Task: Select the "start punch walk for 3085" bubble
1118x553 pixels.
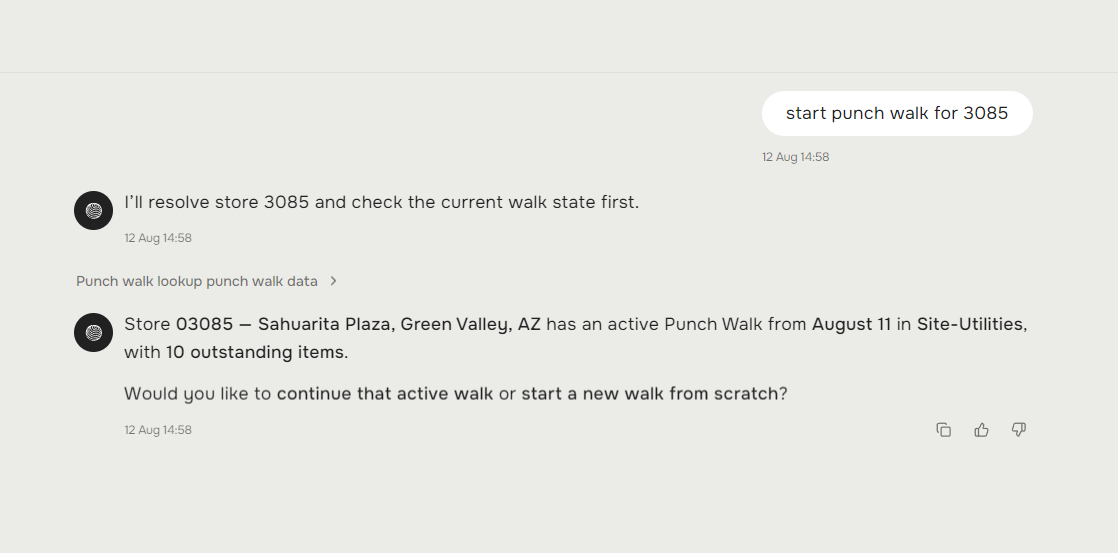Action: click(897, 113)
